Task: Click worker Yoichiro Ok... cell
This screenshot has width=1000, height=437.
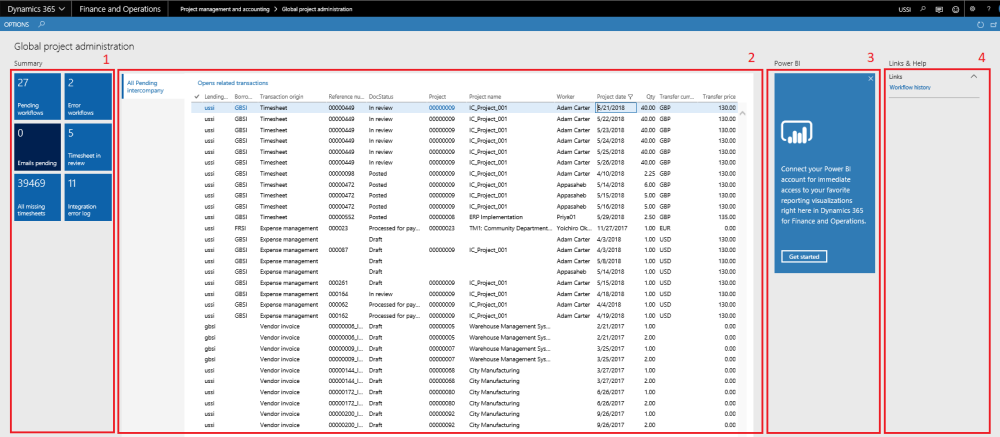Action: click(573, 228)
